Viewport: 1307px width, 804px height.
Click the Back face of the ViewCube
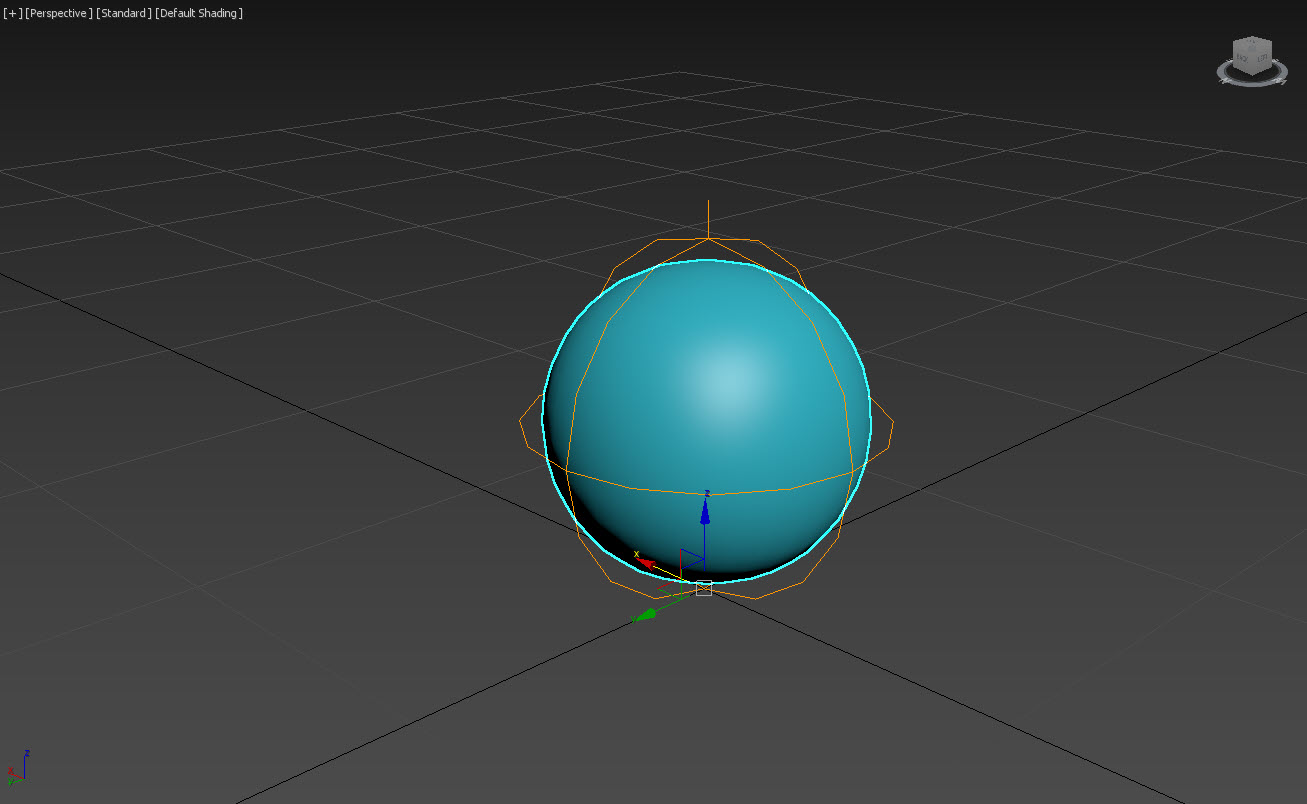[1242, 57]
